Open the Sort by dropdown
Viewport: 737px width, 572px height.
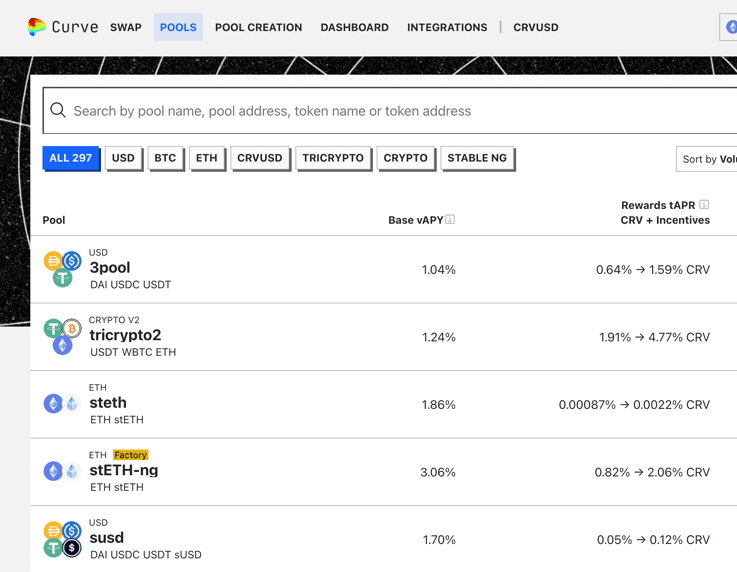(707, 159)
